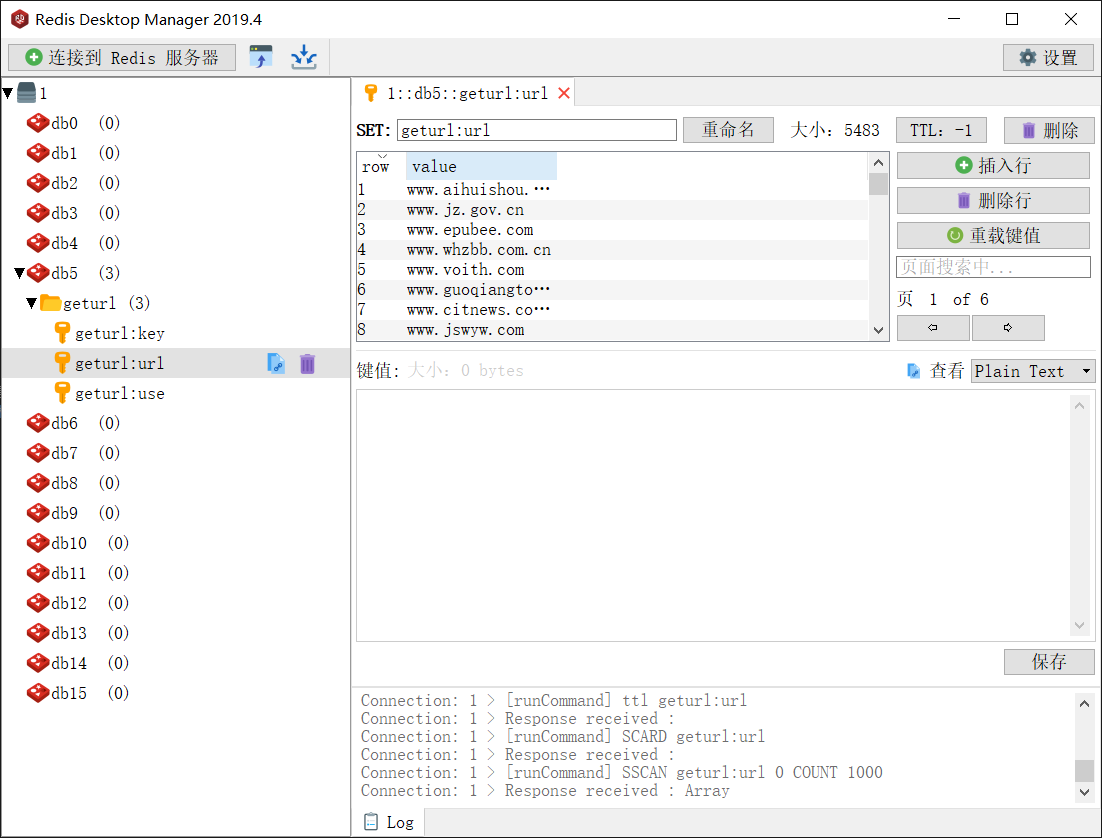
Task: Select the db13 database icon
Action: 37,633
